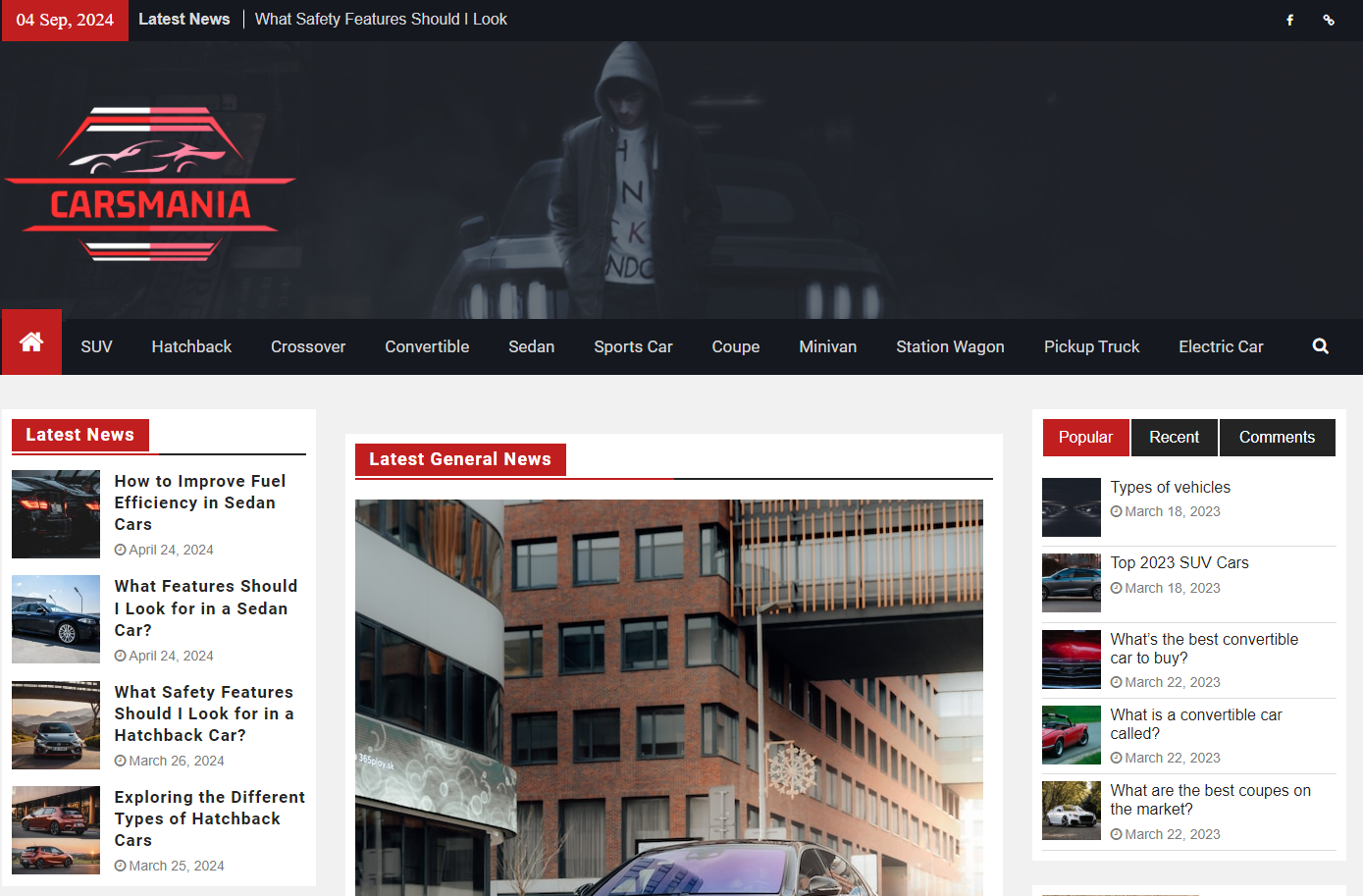Open the SUV menu category
The image size is (1363, 896).
coord(96,346)
